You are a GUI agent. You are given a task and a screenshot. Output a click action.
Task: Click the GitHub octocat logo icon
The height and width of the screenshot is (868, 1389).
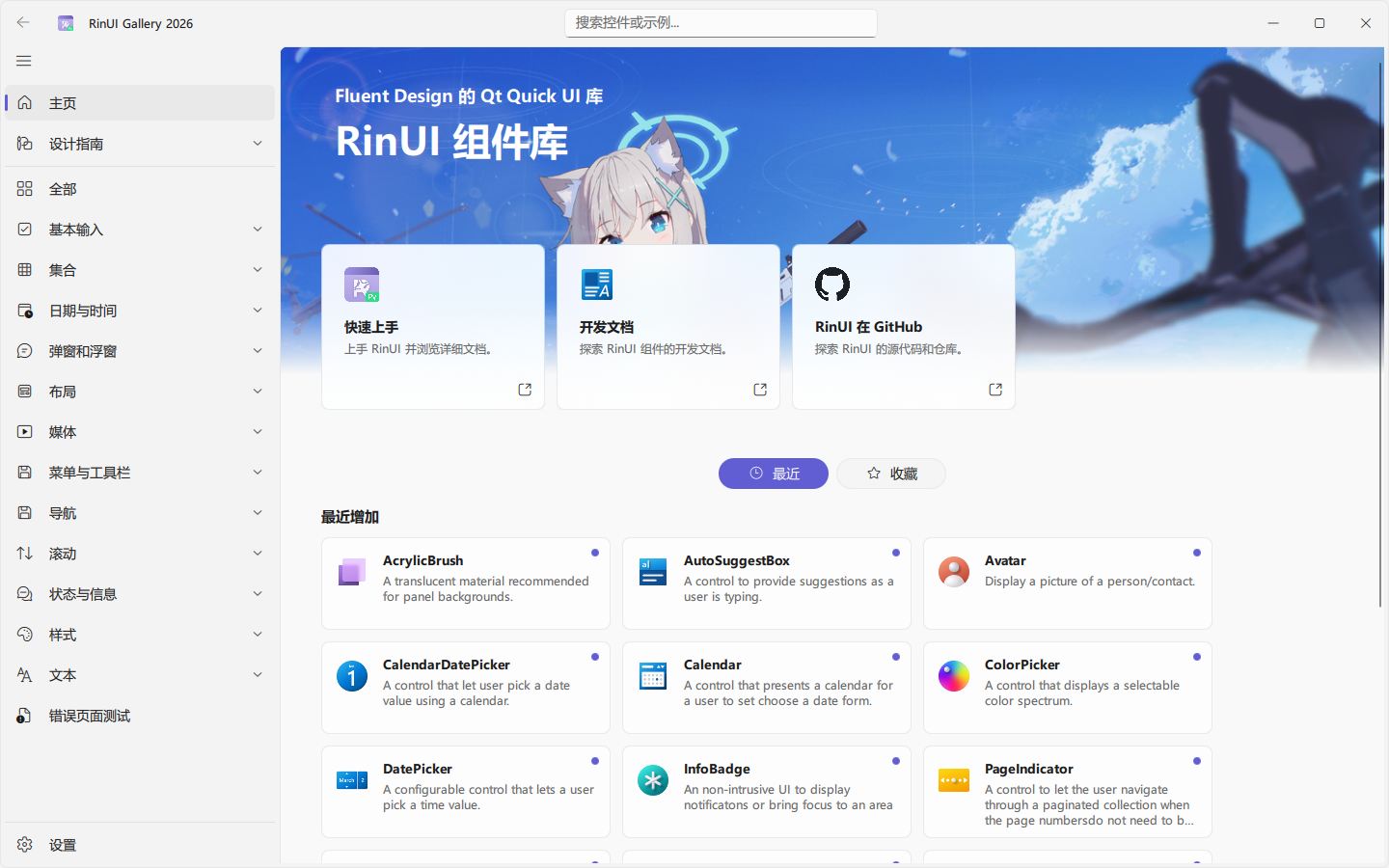click(x=832, y=285)
